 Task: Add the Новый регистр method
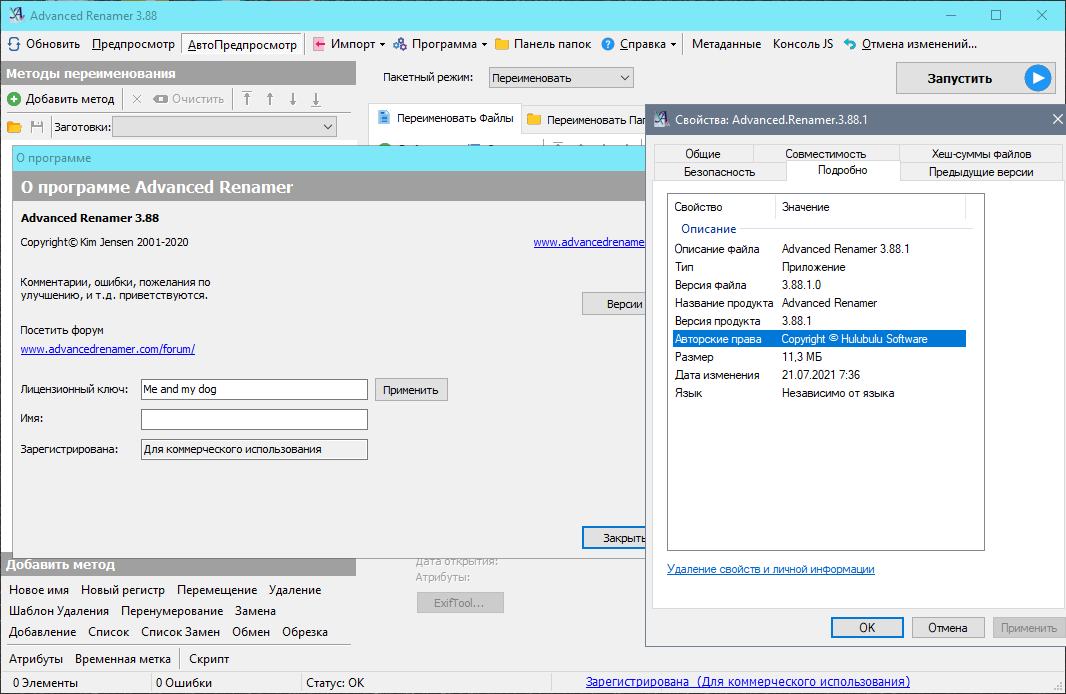pos(122,590)
